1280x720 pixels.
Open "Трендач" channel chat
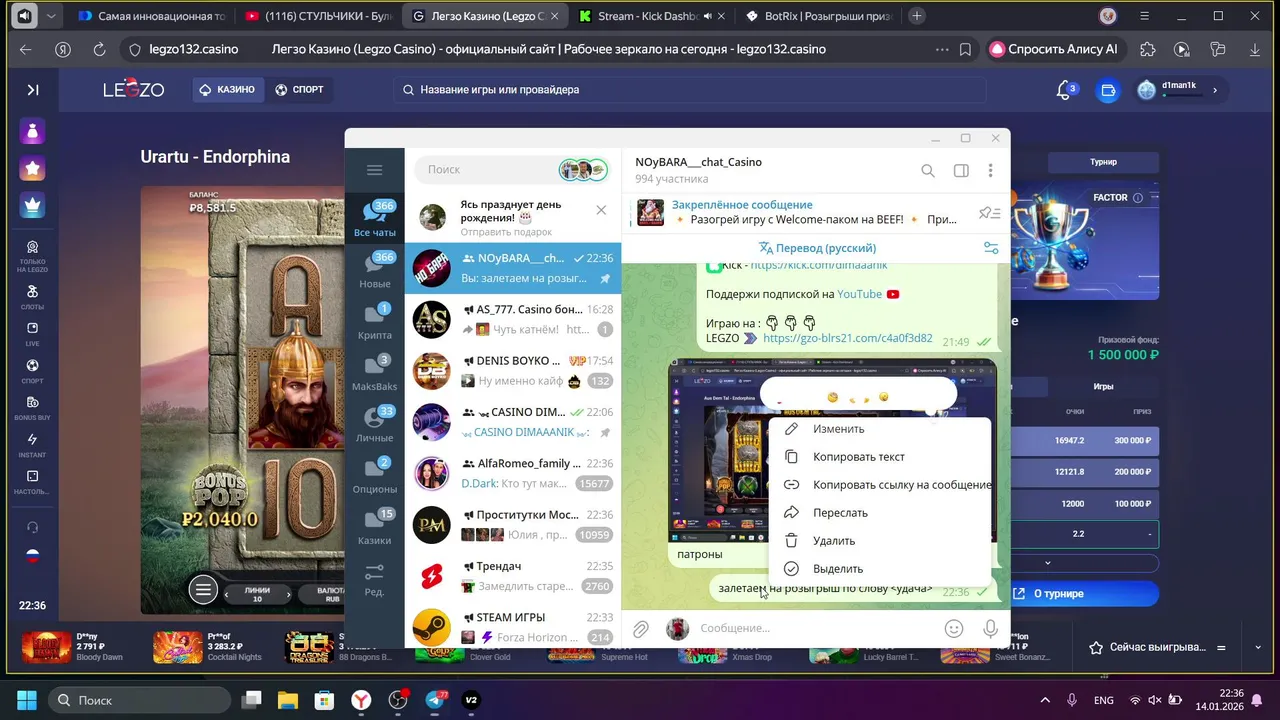[513, 577]
